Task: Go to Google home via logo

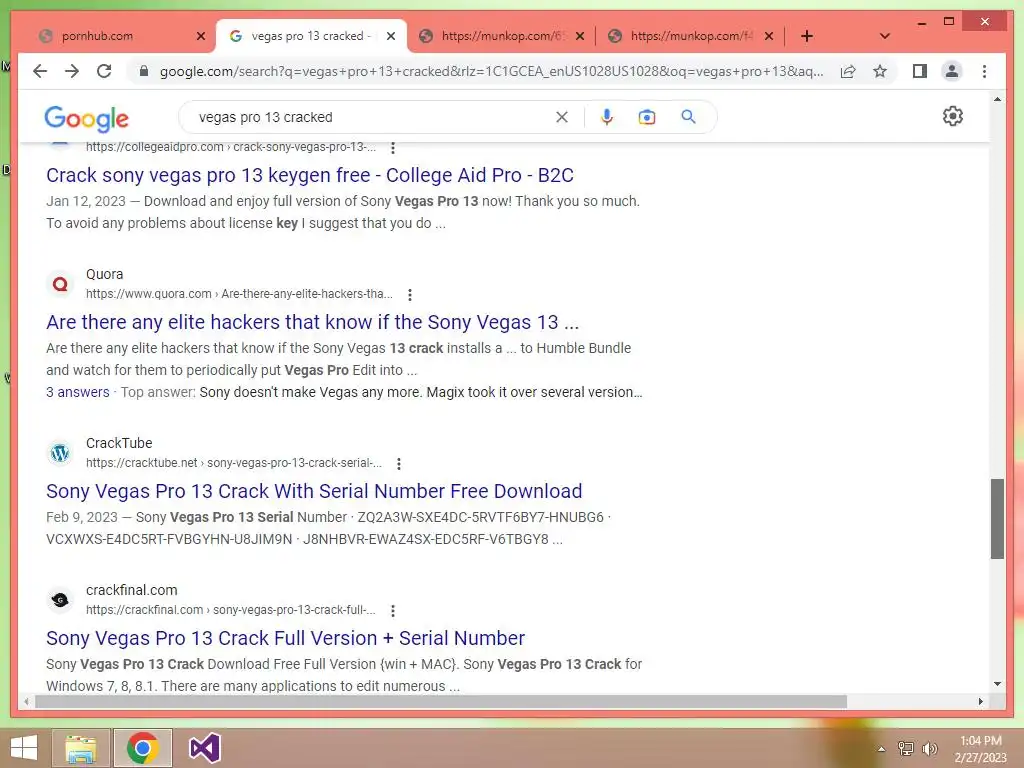Action: click(86, 118)
